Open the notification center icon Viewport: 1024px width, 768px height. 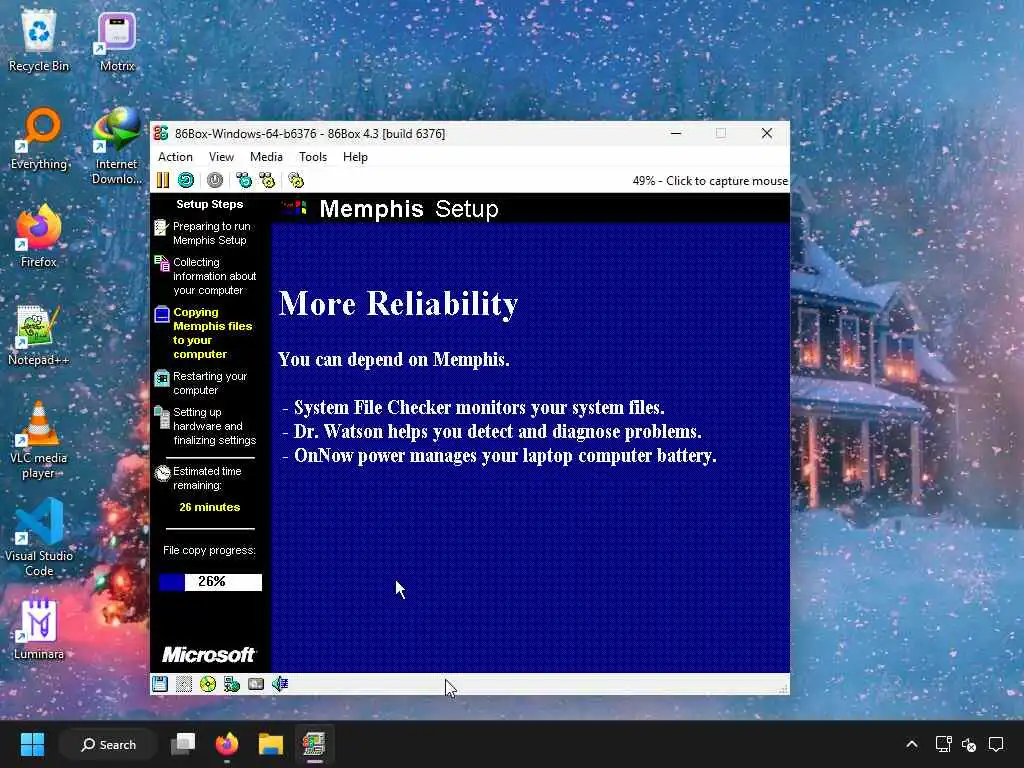996,744
